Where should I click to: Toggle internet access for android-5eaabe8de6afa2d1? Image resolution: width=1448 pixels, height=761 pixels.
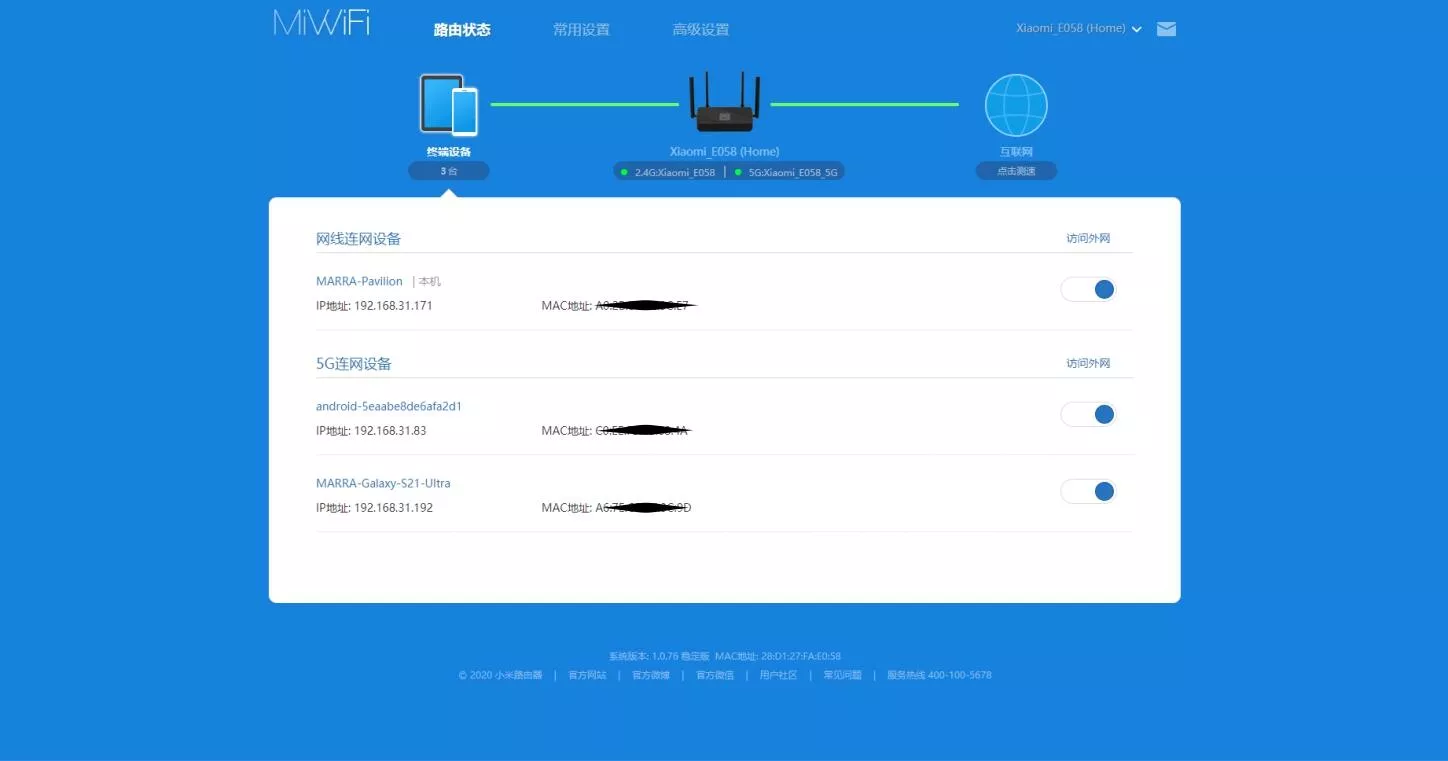click(x=1088, y=414)
